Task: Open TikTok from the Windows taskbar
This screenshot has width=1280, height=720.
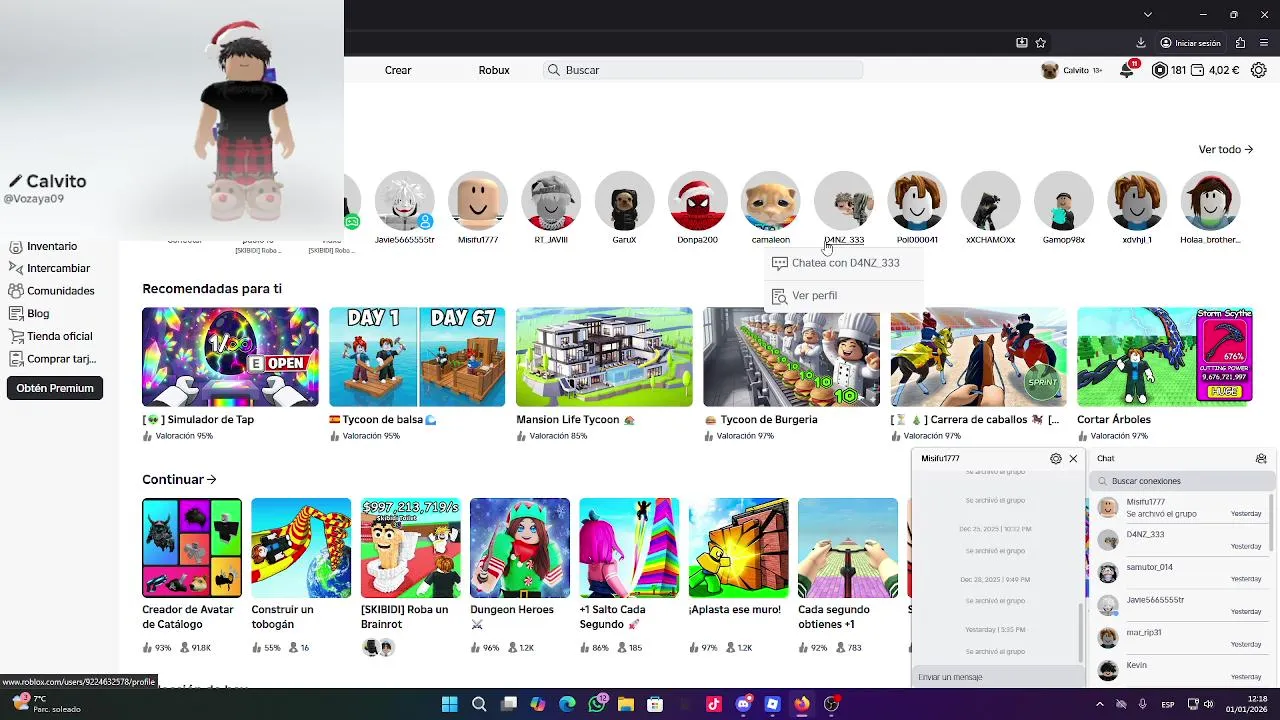Action: tap(714, 704)
